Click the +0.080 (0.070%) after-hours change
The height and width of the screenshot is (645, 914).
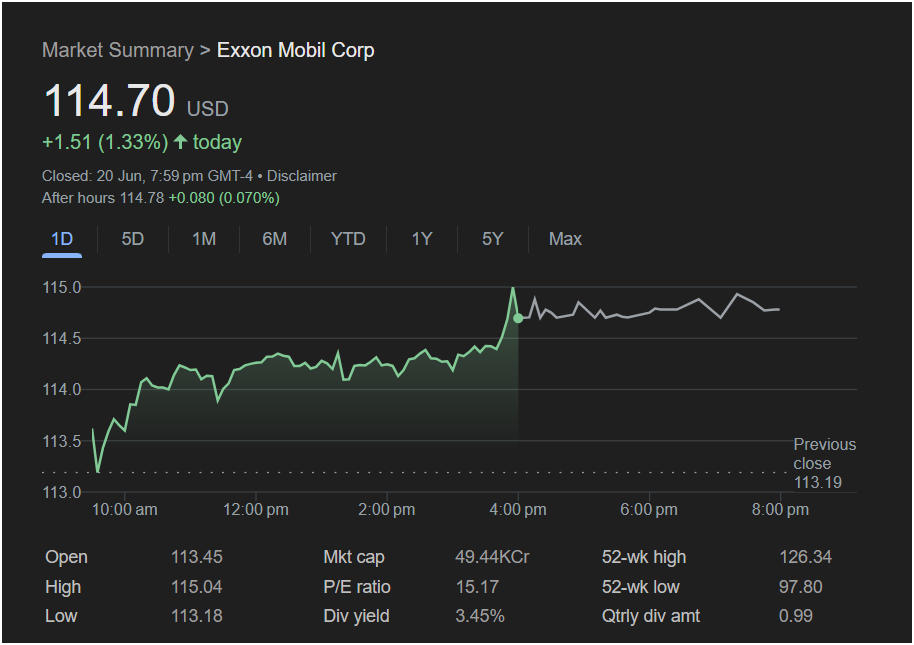point(224,198)
